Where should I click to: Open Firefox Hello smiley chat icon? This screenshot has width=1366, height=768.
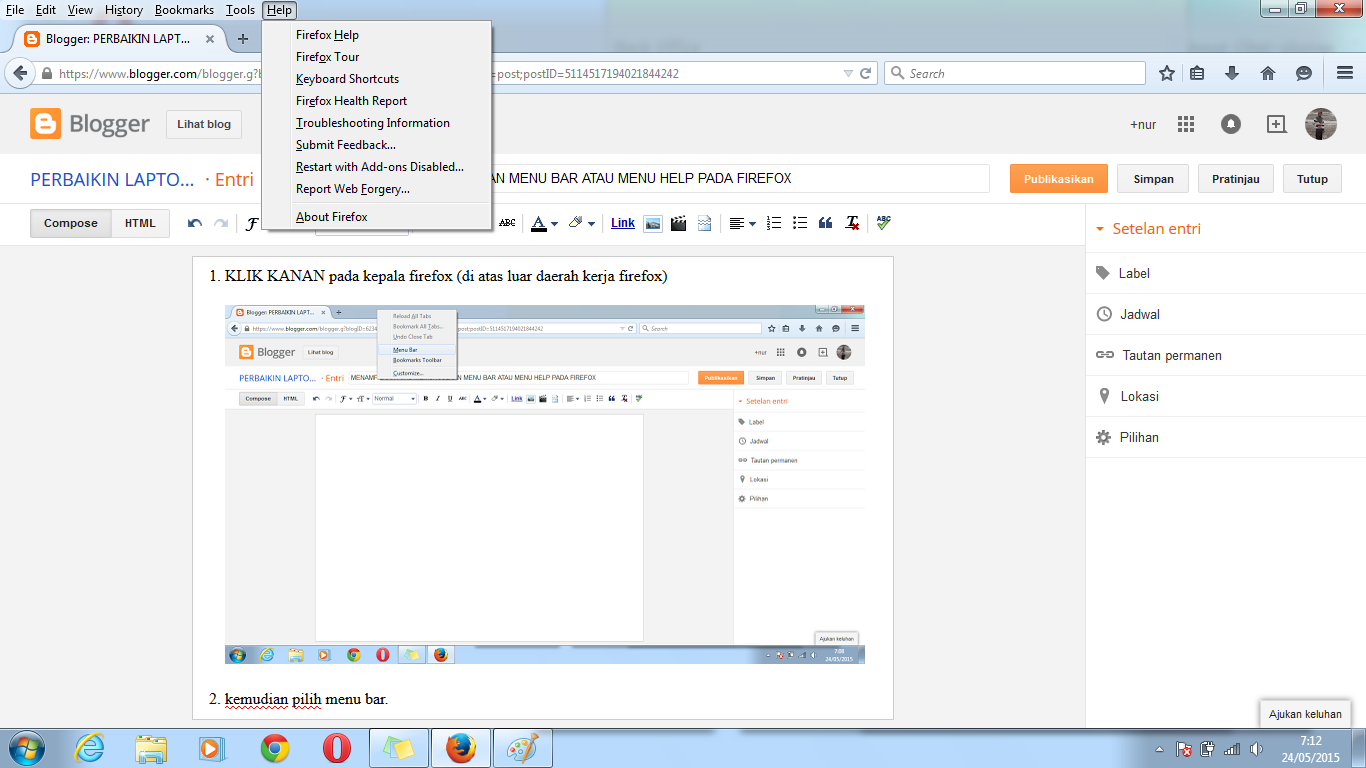tap(1304, 73)
